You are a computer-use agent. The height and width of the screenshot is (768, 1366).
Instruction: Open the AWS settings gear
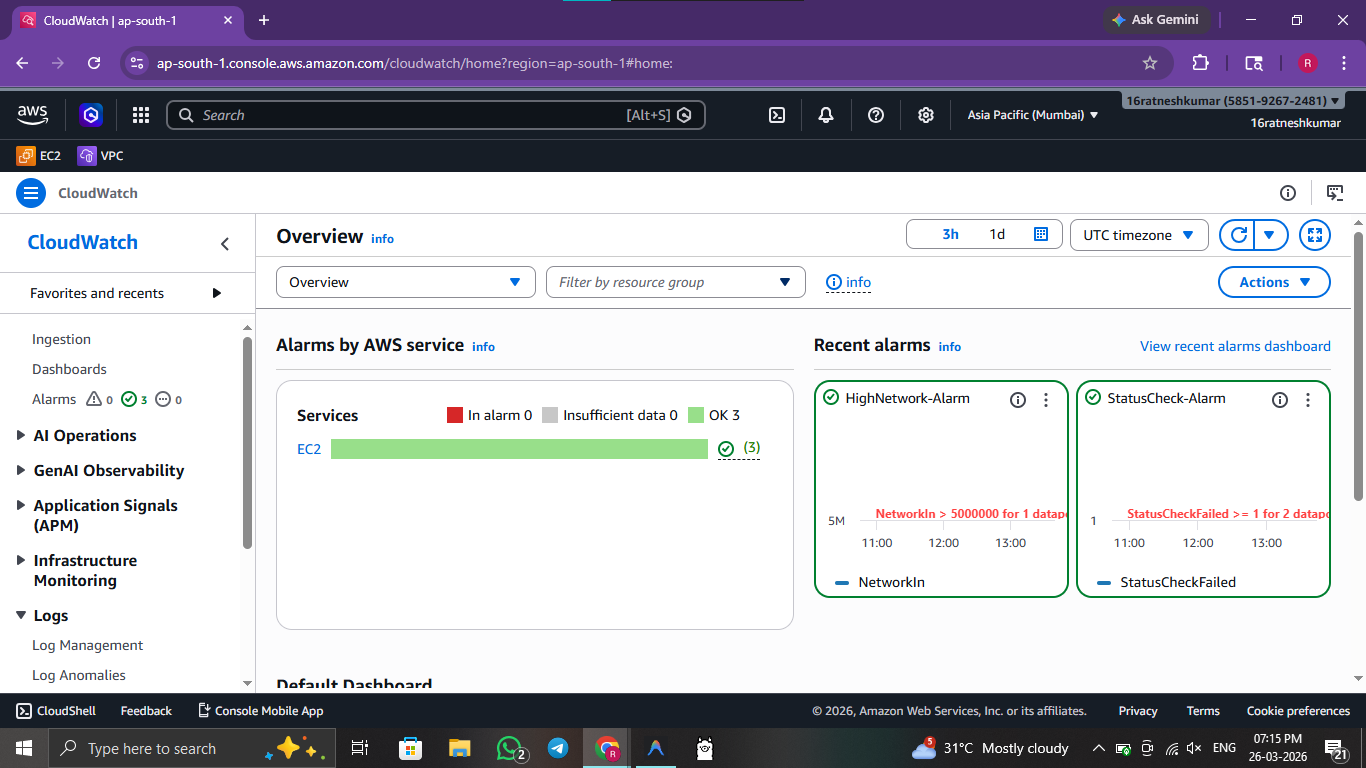click(926, 115)
